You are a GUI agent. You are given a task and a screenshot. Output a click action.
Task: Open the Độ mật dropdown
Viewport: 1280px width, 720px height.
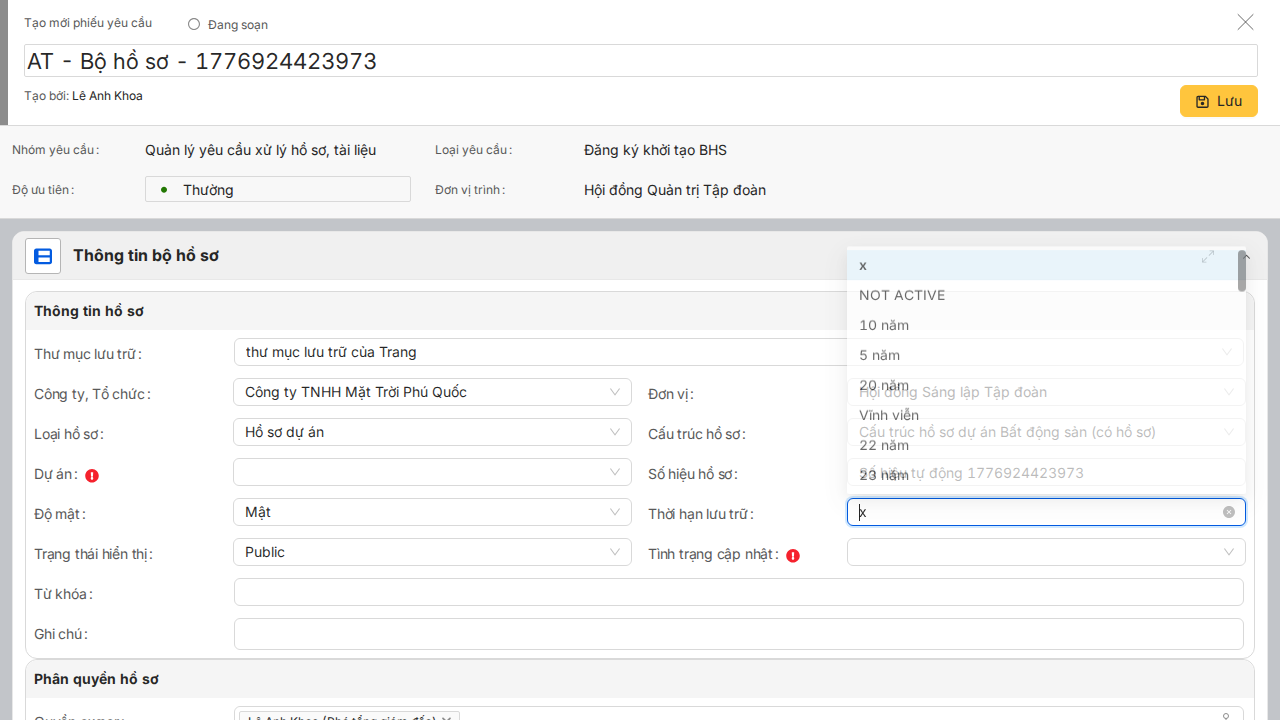pyautogui.click(x=432, y=512)
